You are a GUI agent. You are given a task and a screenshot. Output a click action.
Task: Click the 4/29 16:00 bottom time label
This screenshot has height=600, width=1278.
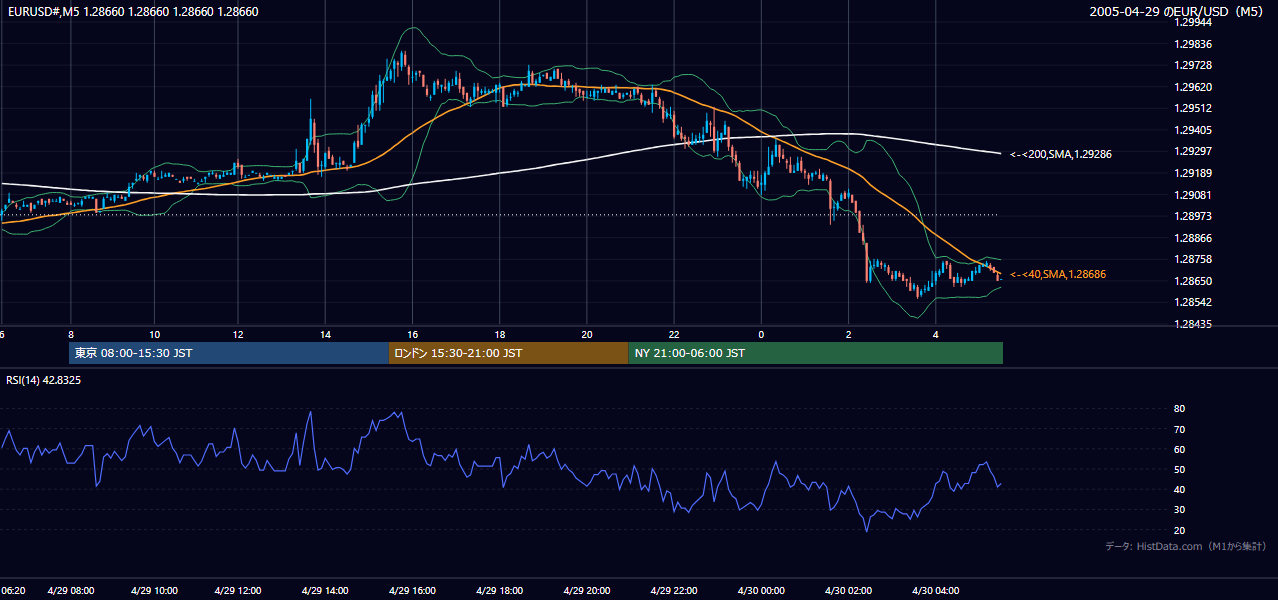(x=413, y=591)
